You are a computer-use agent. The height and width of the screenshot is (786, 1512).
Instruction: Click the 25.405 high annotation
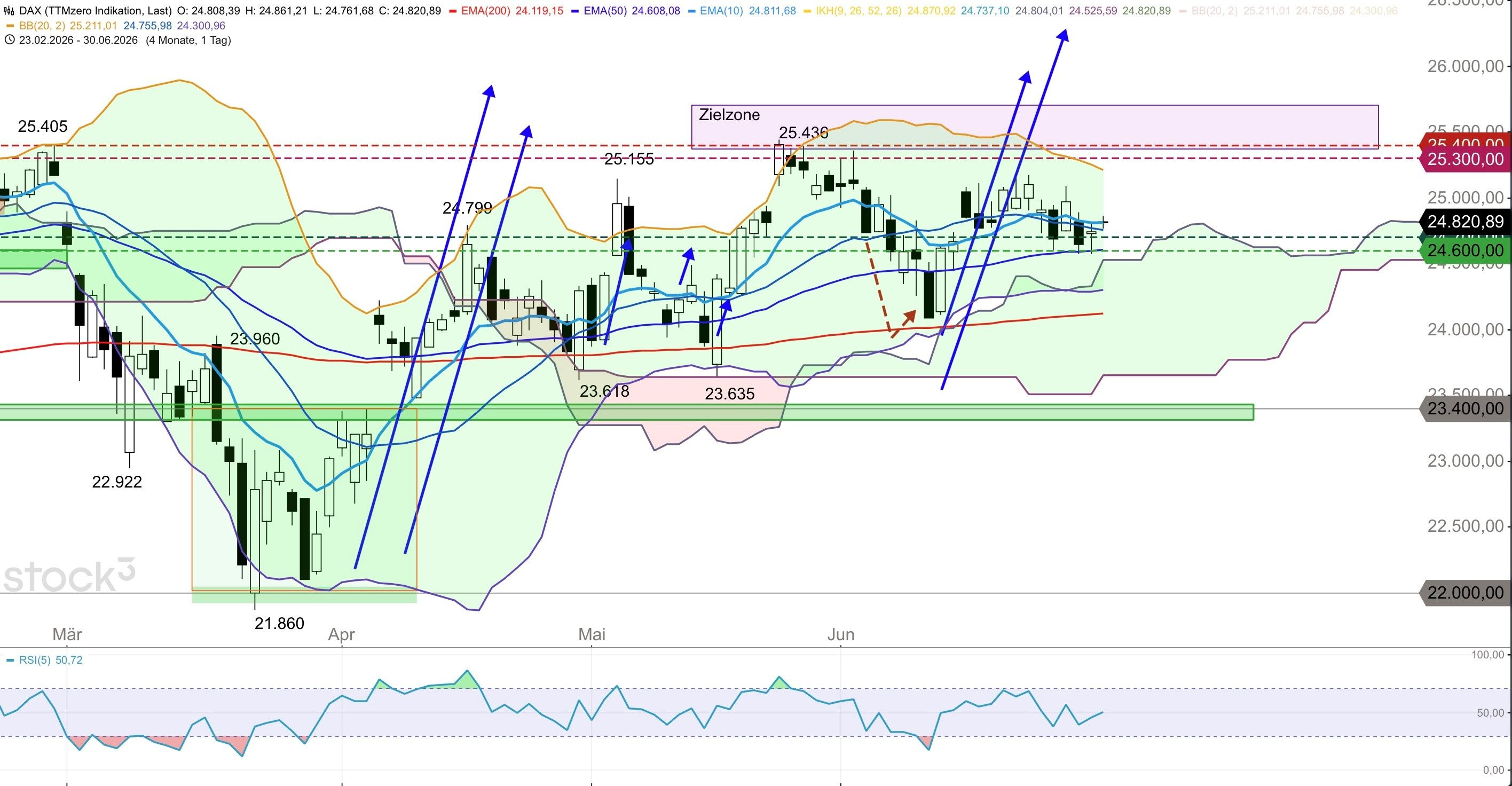pyautogui.click(x=43, y=126)
